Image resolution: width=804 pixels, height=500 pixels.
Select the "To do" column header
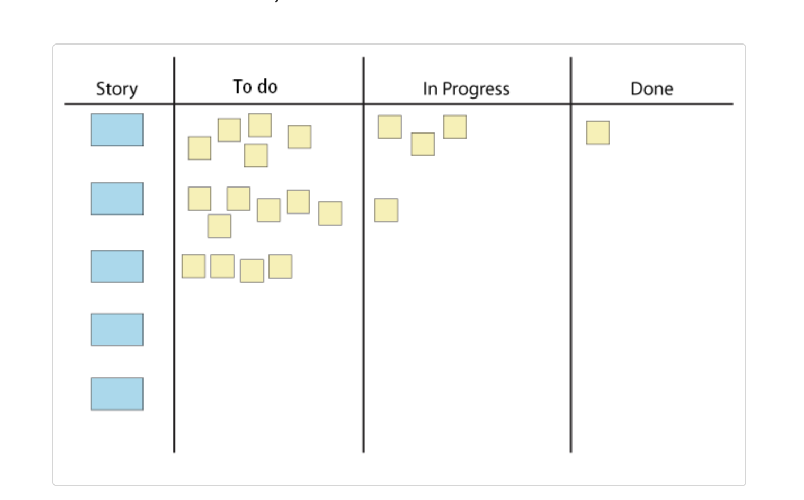pyautogui.click(x=255, y=87)
